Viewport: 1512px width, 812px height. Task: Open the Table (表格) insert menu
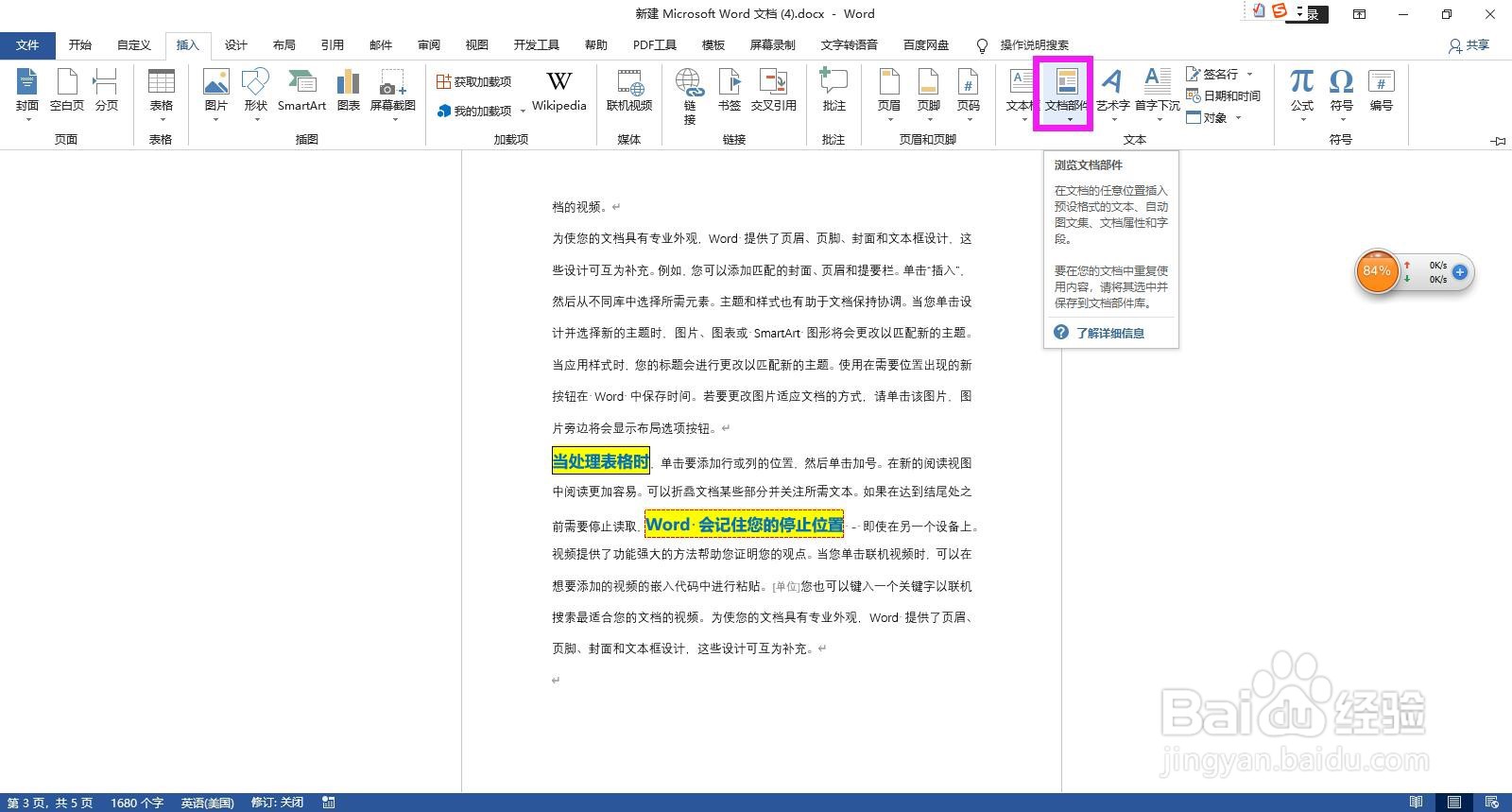click(x=162, y=94)
